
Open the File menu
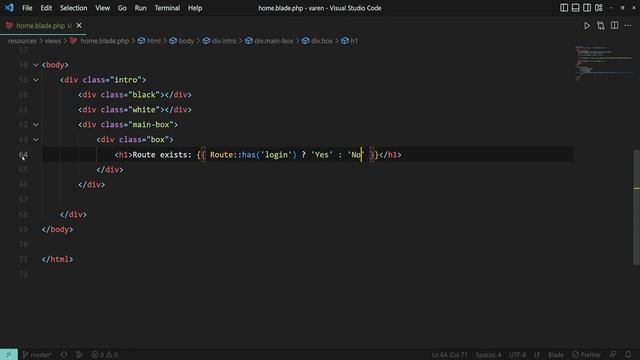[x=27, y=8]
